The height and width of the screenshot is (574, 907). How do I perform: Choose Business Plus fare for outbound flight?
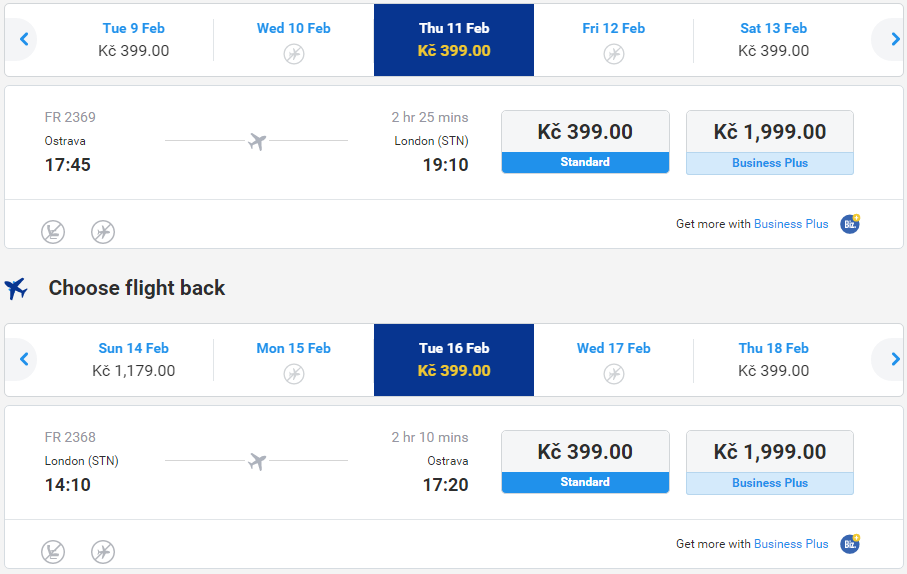(x=769, y=142)
